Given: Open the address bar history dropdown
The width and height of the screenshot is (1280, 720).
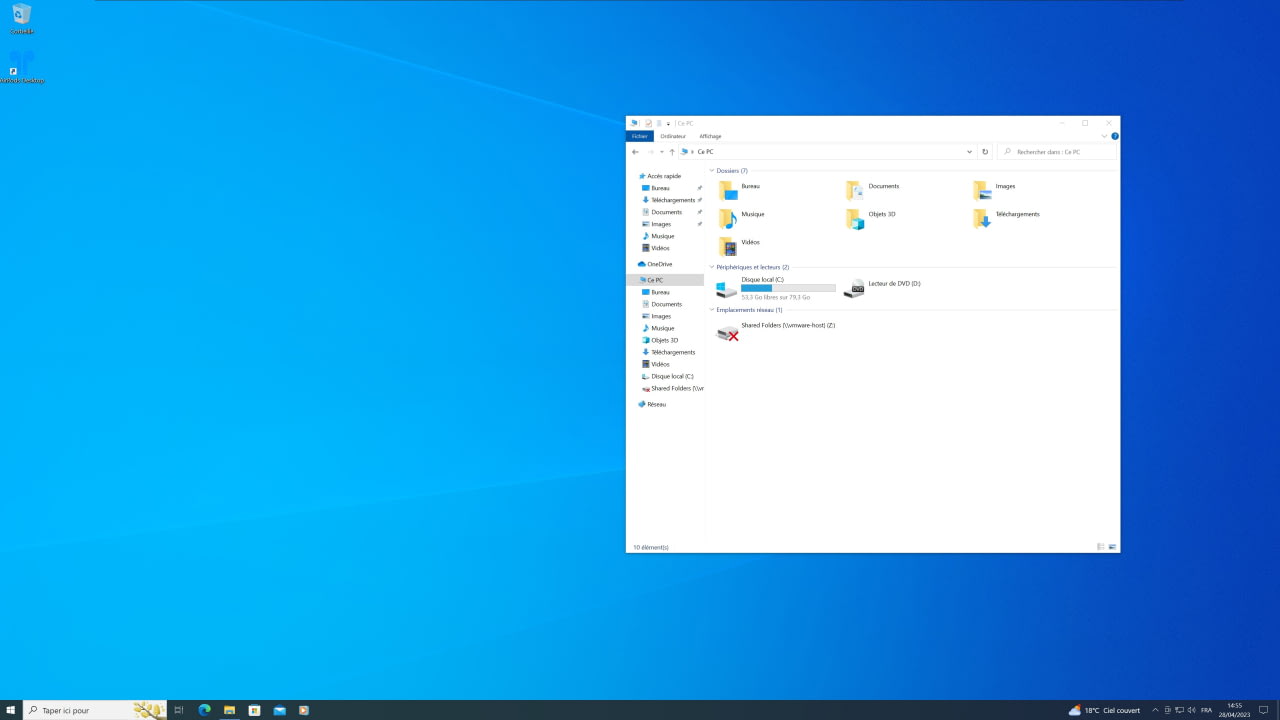Looking at the screenshot, I should click(969, 152).
